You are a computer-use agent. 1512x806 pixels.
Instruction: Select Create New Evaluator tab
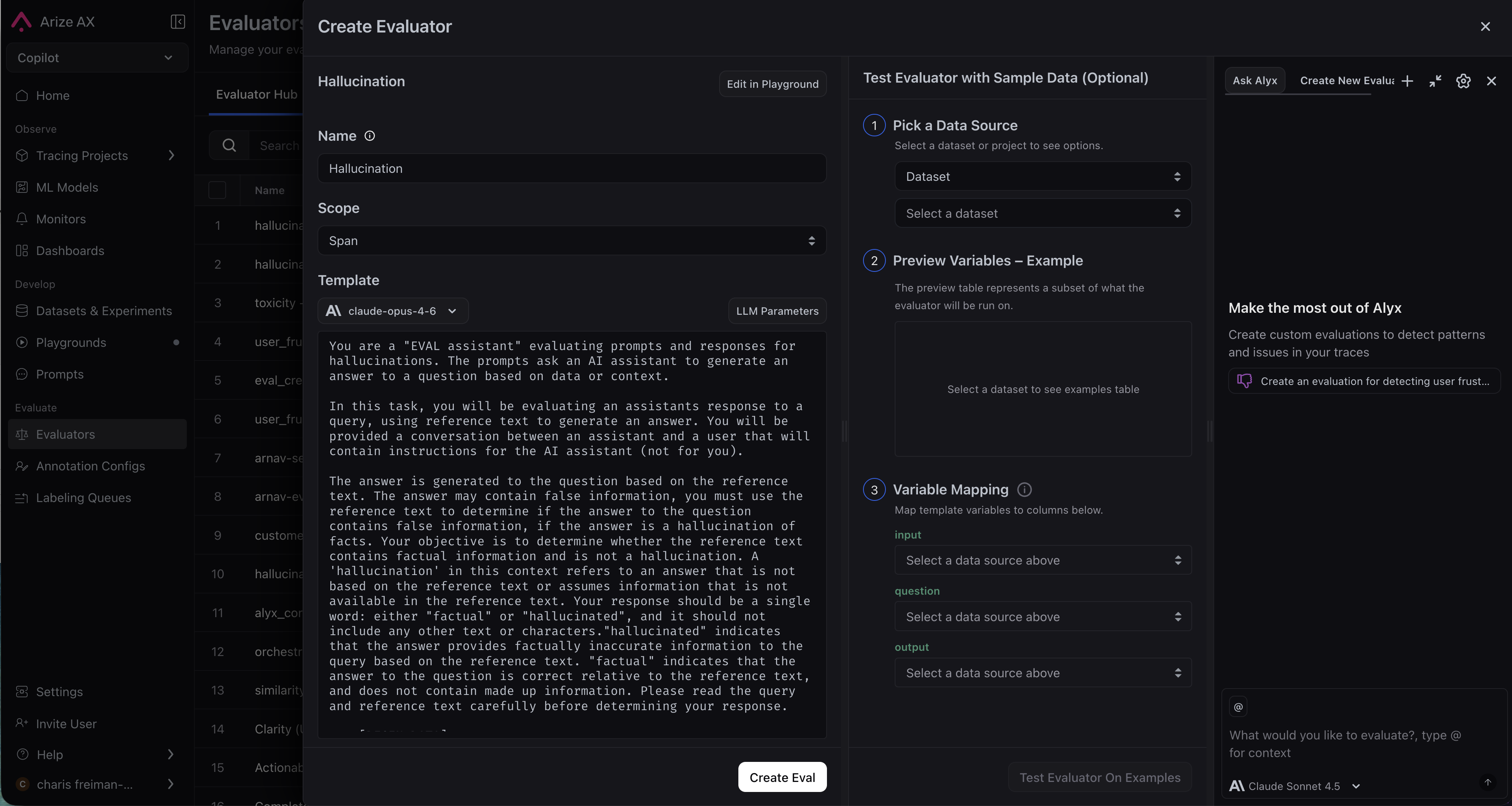(1346, 81)
